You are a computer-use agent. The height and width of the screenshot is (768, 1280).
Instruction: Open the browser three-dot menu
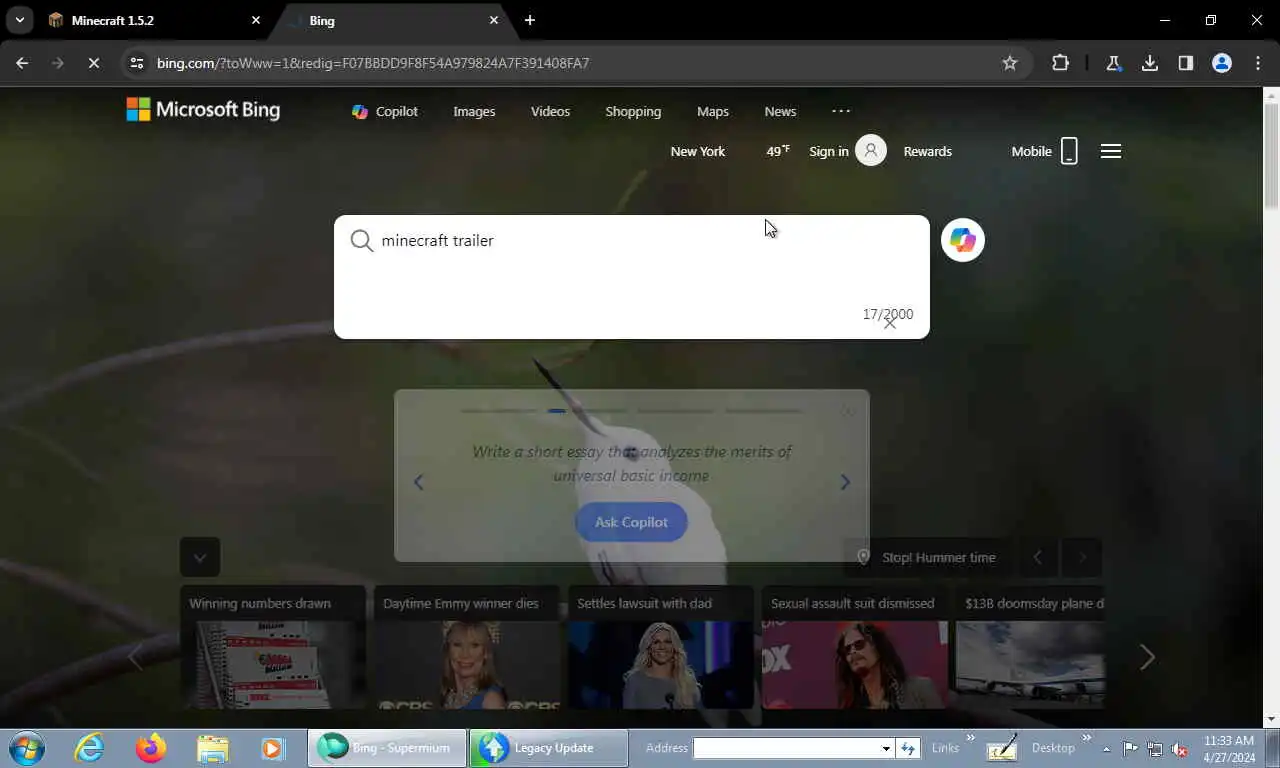(x=1258, y=63)
